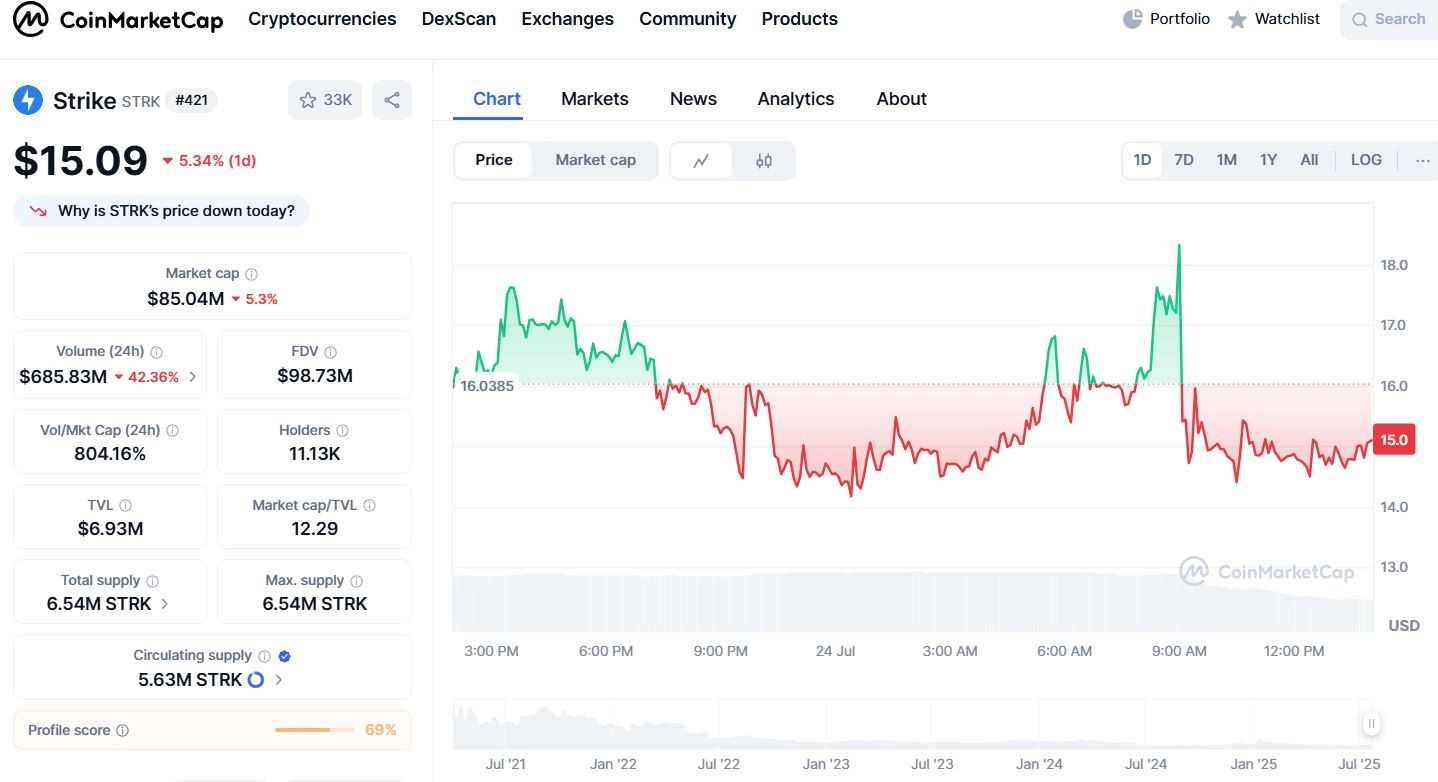Click the blue verified badge on Circulating supply
The height and width of the screenshot is (782, 1438).
285,656
